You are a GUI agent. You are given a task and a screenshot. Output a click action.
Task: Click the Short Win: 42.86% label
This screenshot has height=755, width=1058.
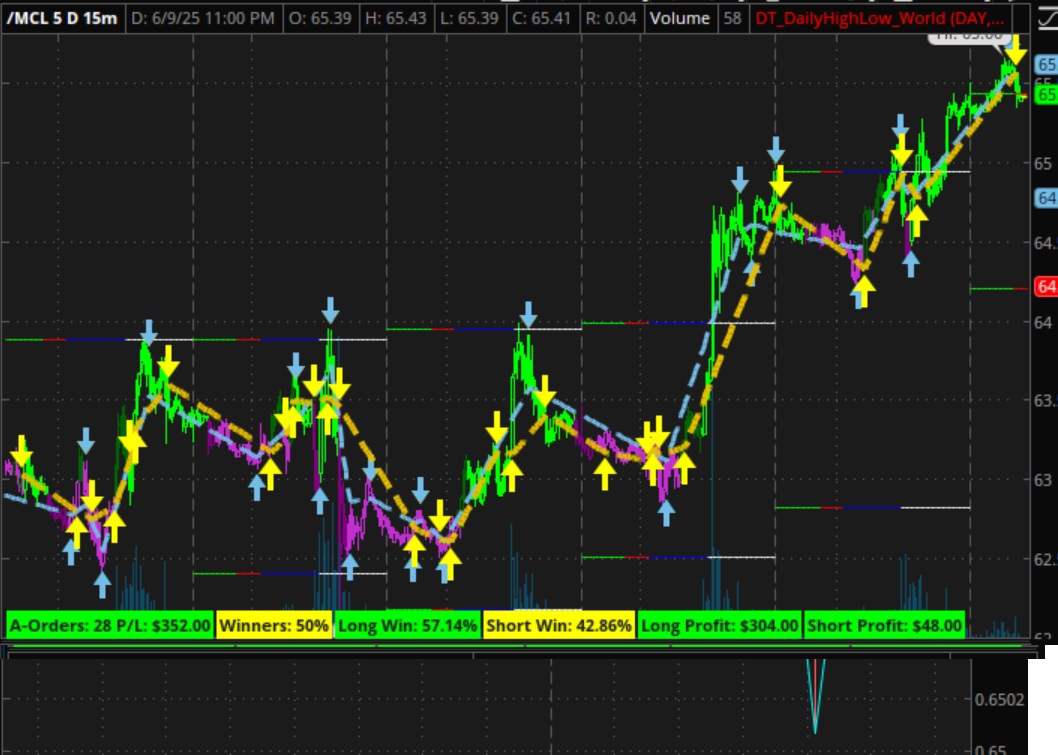click(559, 625)
